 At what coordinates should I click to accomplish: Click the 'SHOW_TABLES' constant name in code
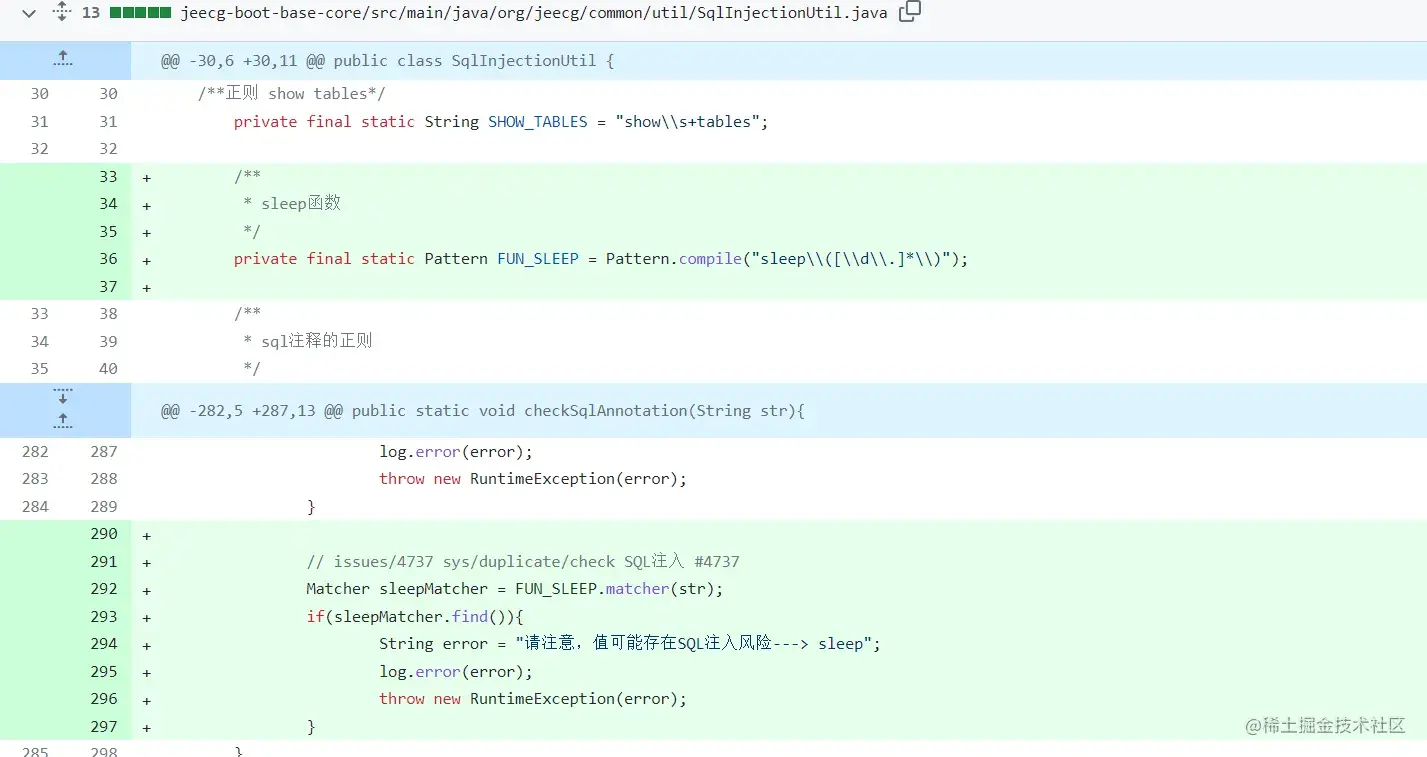(x=538, y=122)
